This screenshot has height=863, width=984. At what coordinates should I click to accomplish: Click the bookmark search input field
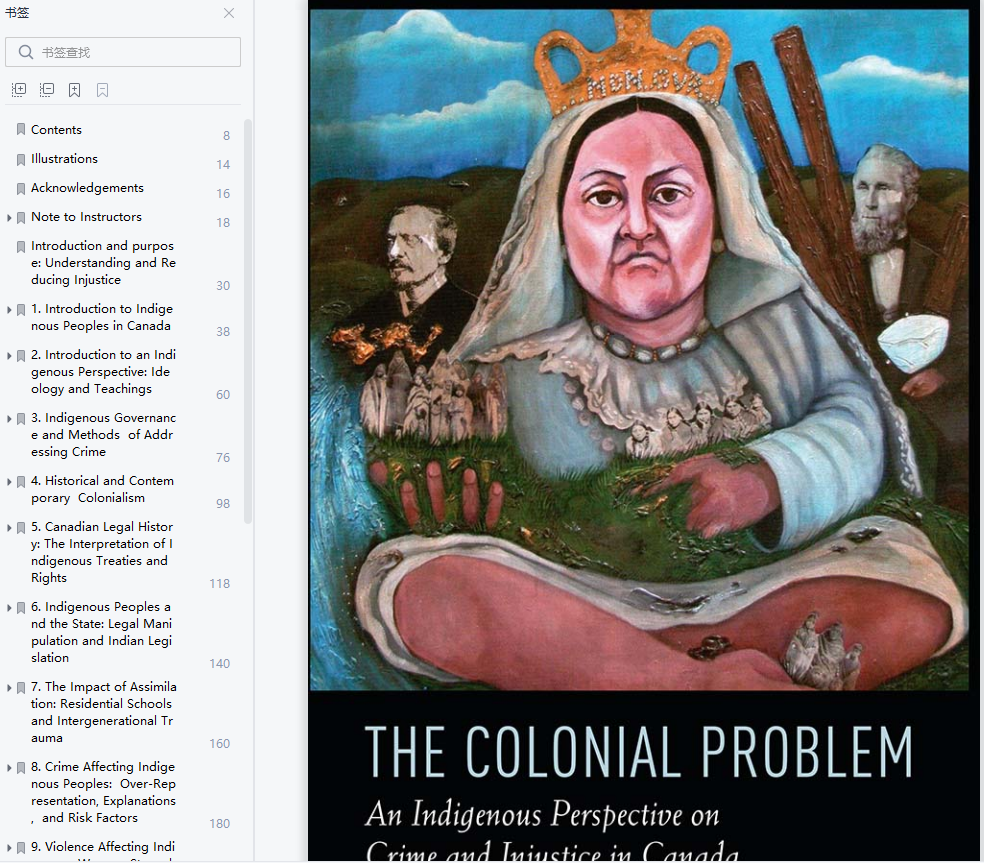pyautogui.click(x=123, y=52)
